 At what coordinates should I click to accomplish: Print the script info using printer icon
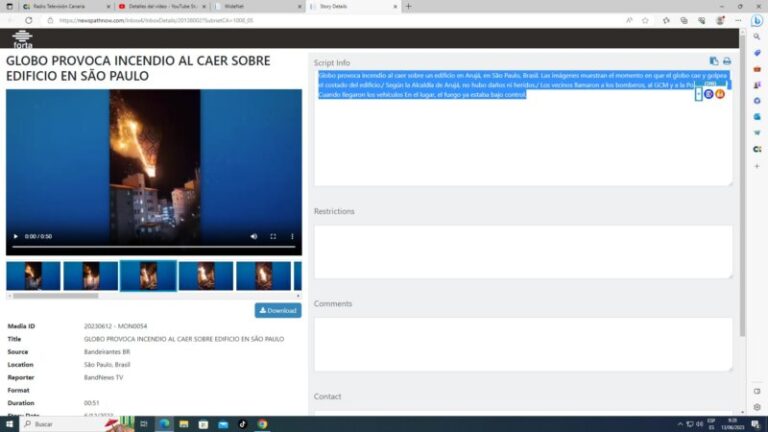click(x=727, y=61)
